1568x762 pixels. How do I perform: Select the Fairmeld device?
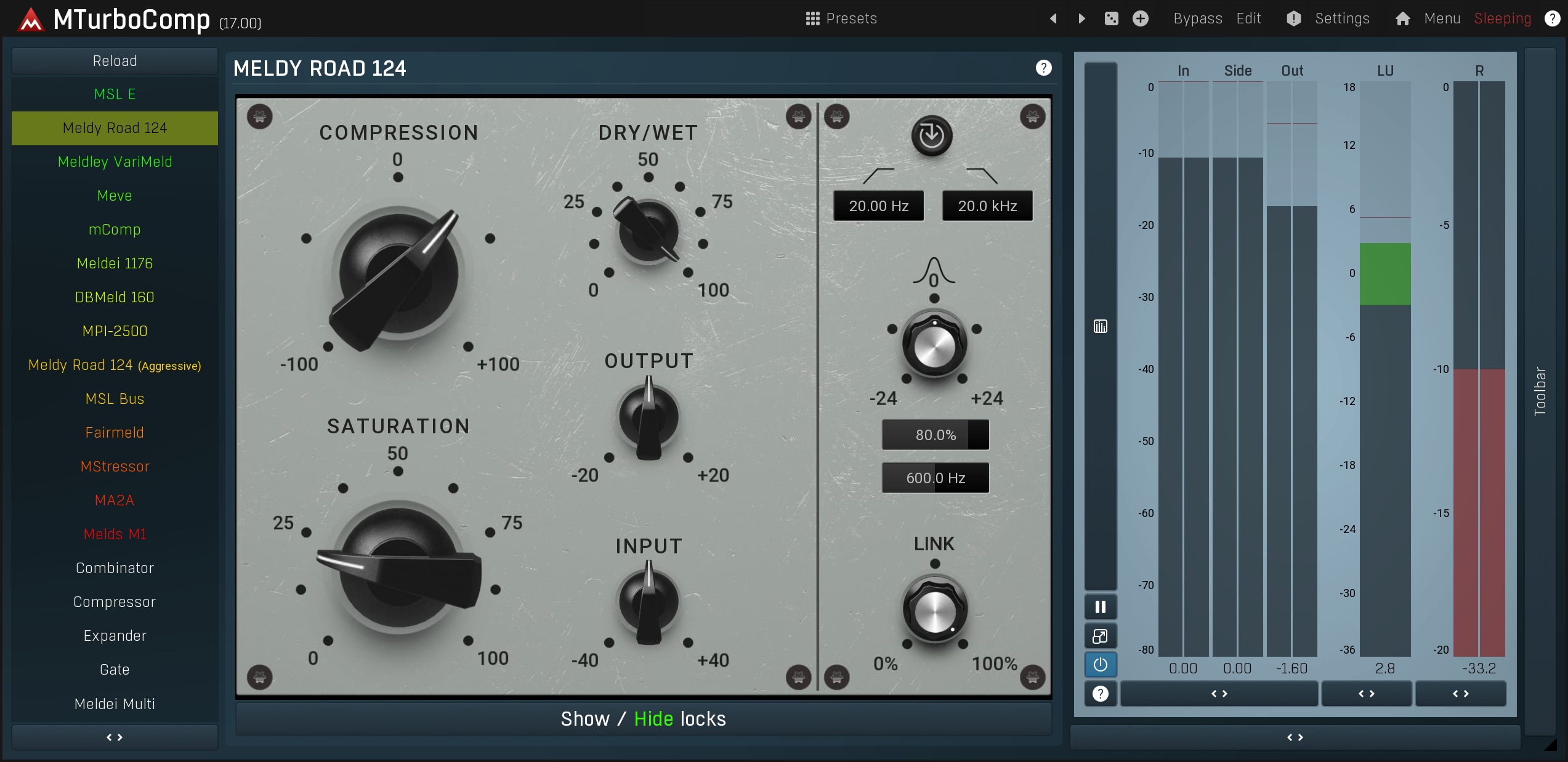[115, 433]
